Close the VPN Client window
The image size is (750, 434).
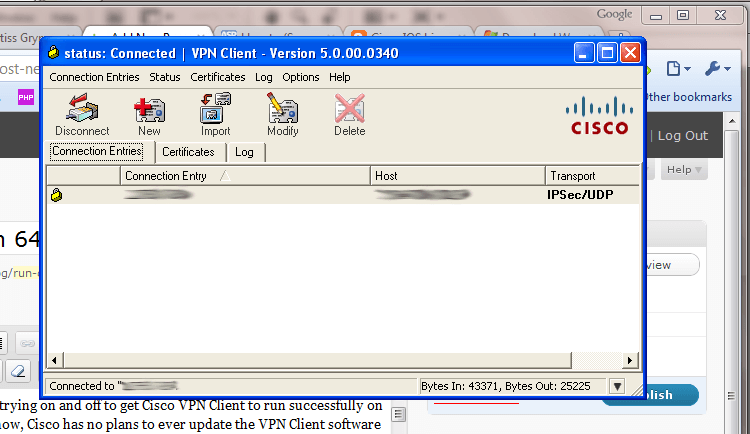coord(630,53)
